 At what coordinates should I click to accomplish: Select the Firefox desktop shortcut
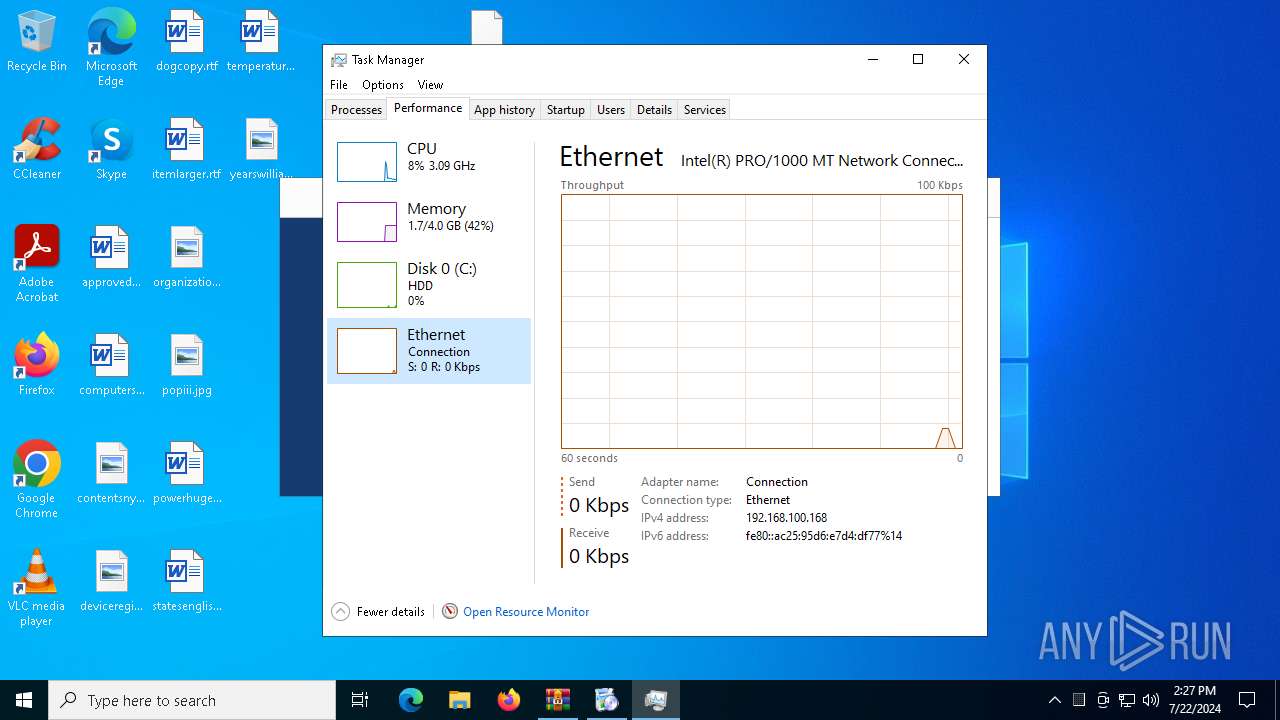[37, 366]
